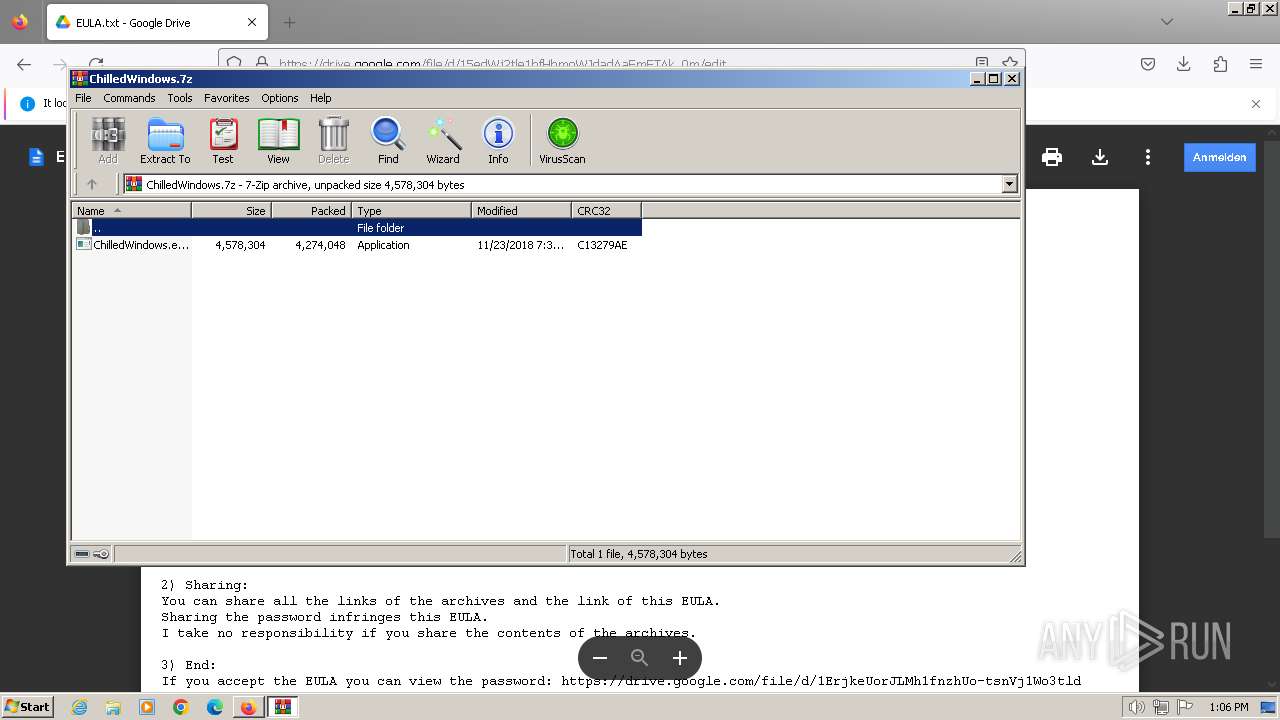Open the Commands menu
This screenshot has height=720, width=1280.
[x=129, y=98]
